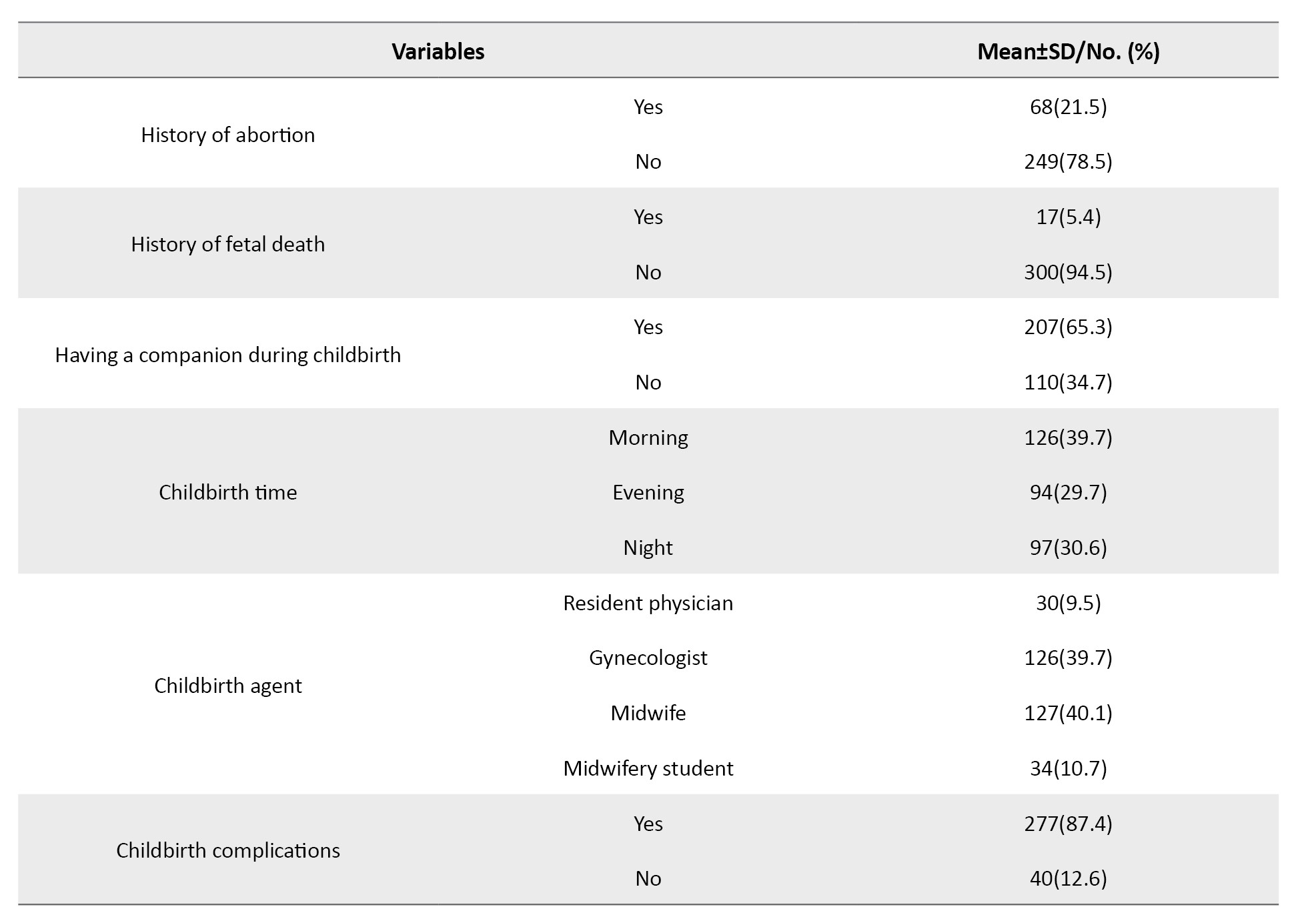The width and height of the screenshot is (1316, 921).
Task: Click the Evening category cell
Action: pyautogui.click(x=648, y=492)
